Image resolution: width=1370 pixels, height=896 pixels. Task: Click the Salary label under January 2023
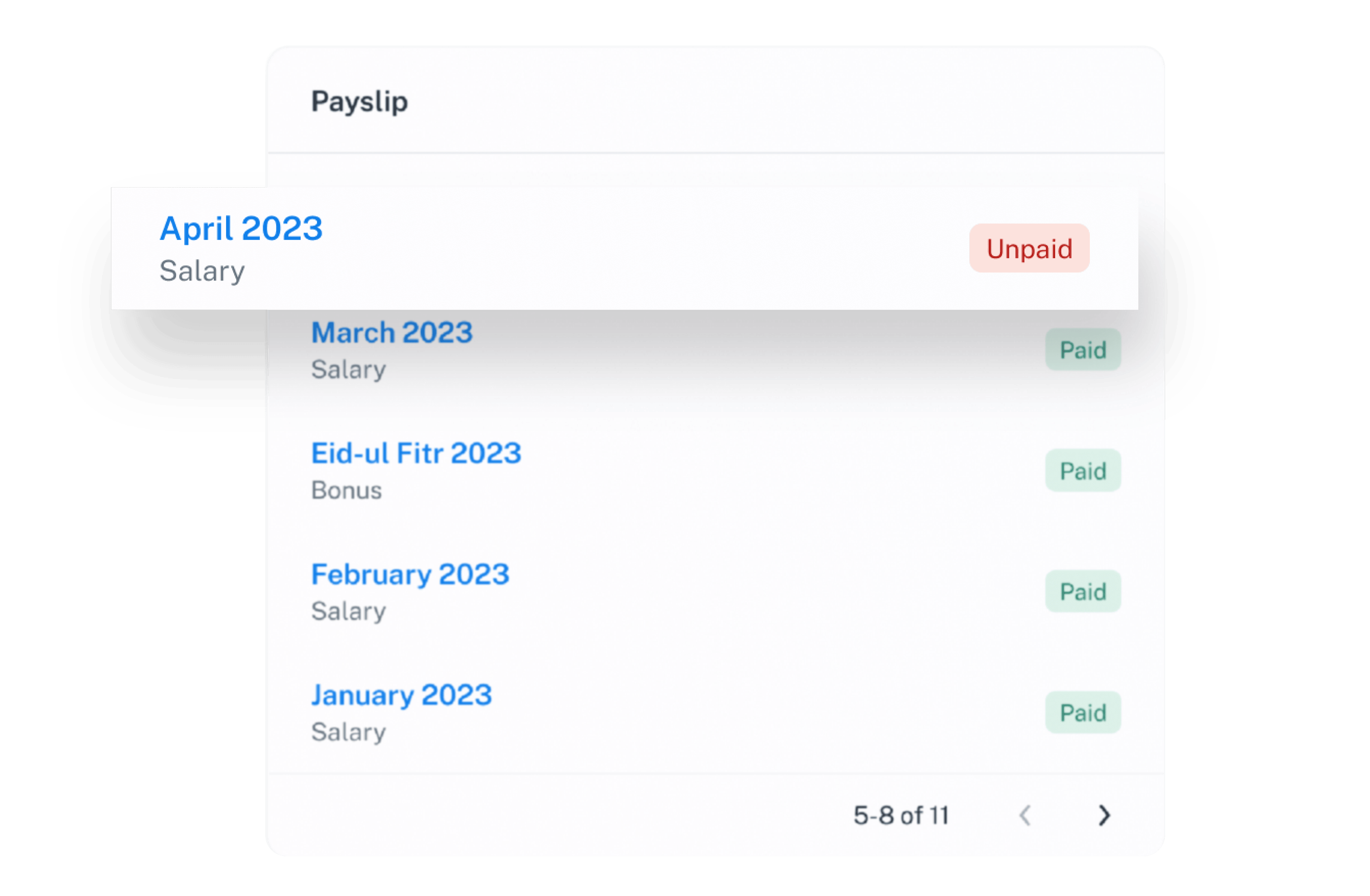coord(348,732)
